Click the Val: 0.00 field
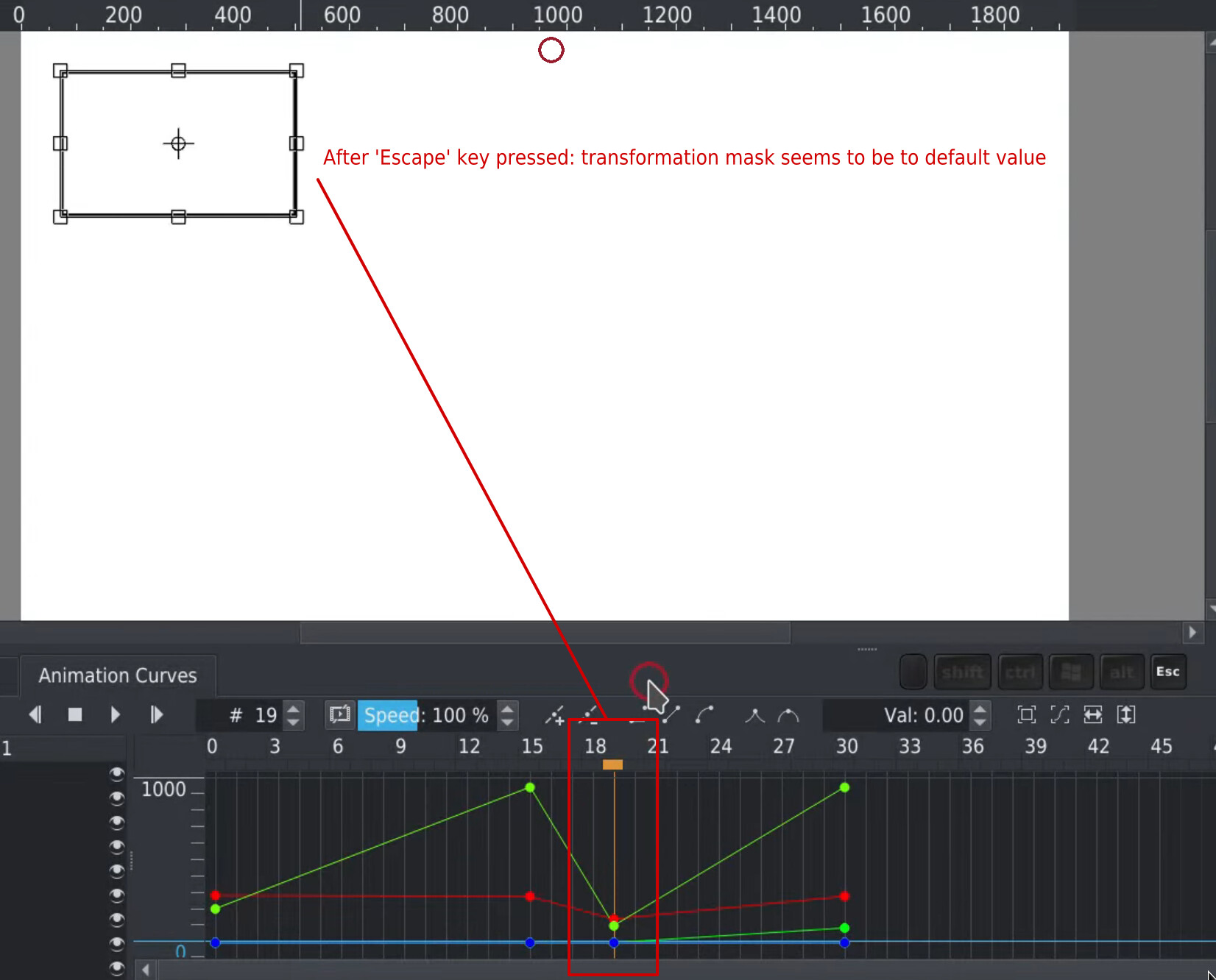The height and width of the screenshot is (980, 1216). tap(895, 715)
